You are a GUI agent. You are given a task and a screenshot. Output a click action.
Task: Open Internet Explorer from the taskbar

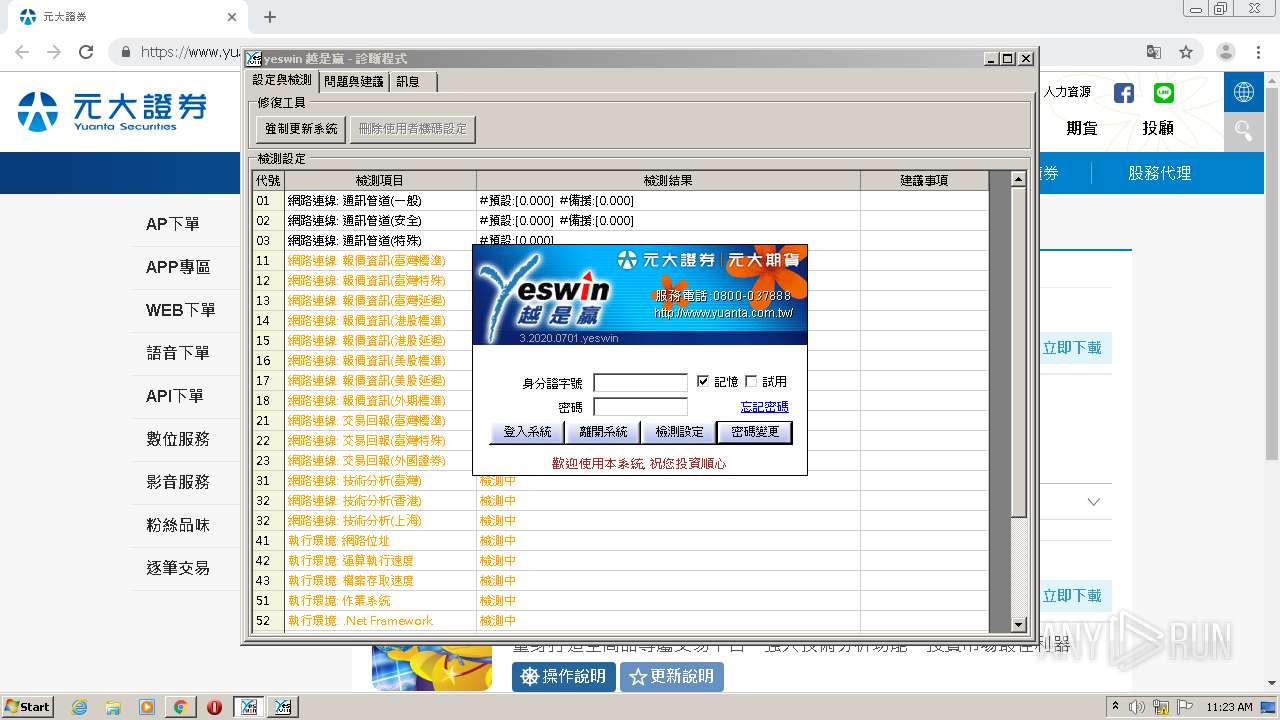[79, 707]
